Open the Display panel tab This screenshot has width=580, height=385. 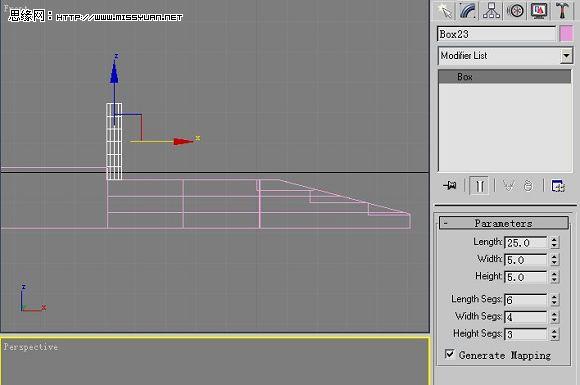tap(539, 10)
